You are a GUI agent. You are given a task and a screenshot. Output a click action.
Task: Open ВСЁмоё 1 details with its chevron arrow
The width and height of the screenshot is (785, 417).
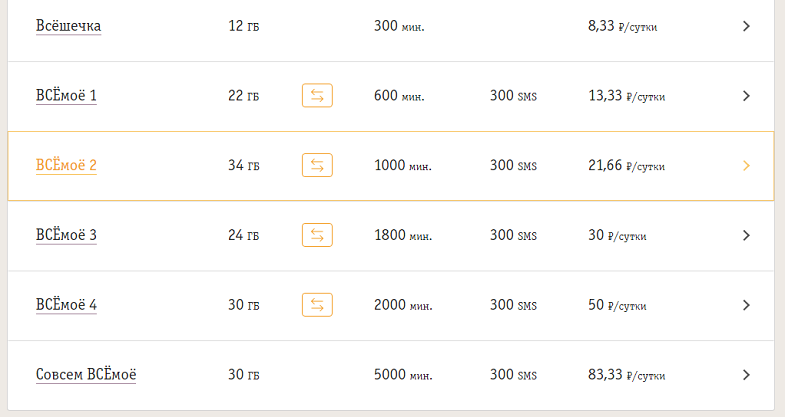click(746, 96)
